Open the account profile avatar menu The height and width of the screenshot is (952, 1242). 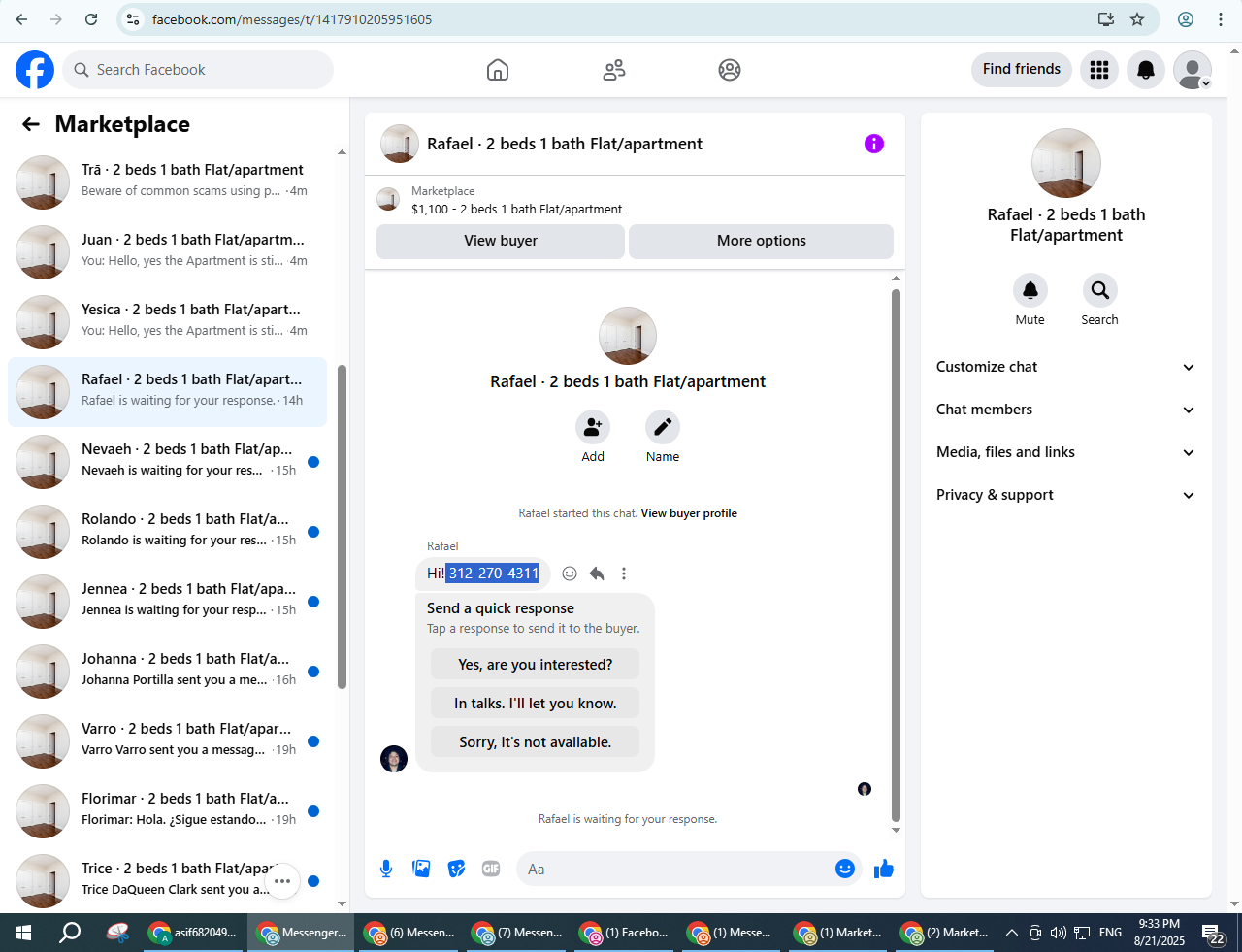1193,70
